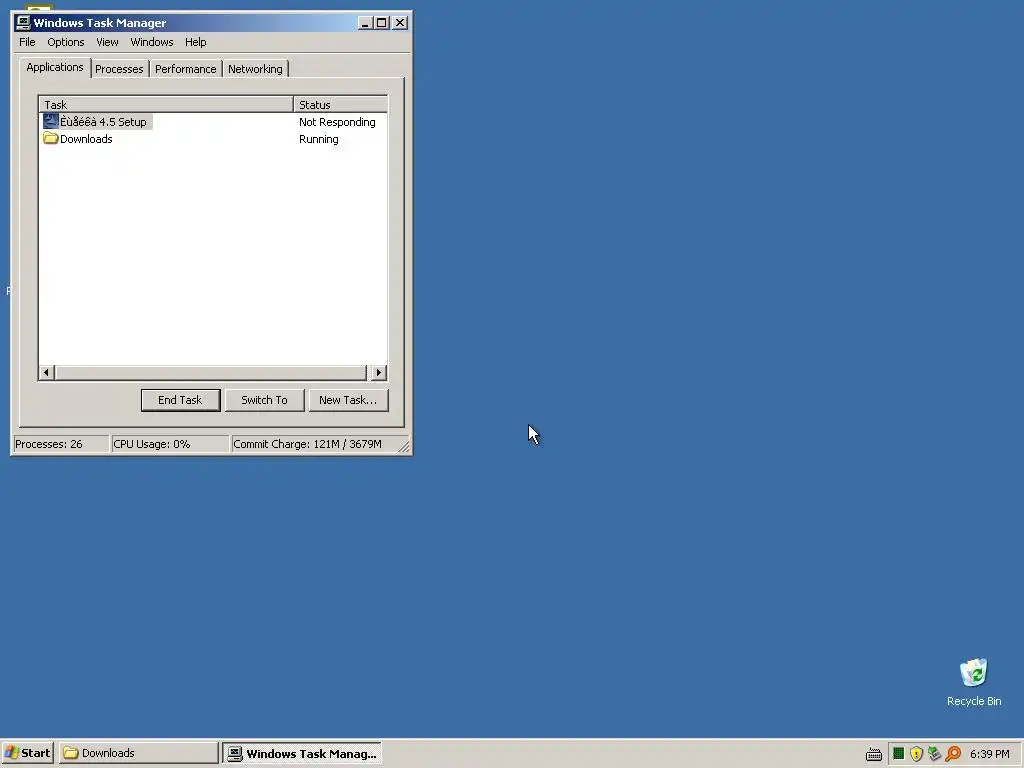The image size is (1024, 768).
Task: Click the task list right scroll arrow
Action: pos(378,372)
